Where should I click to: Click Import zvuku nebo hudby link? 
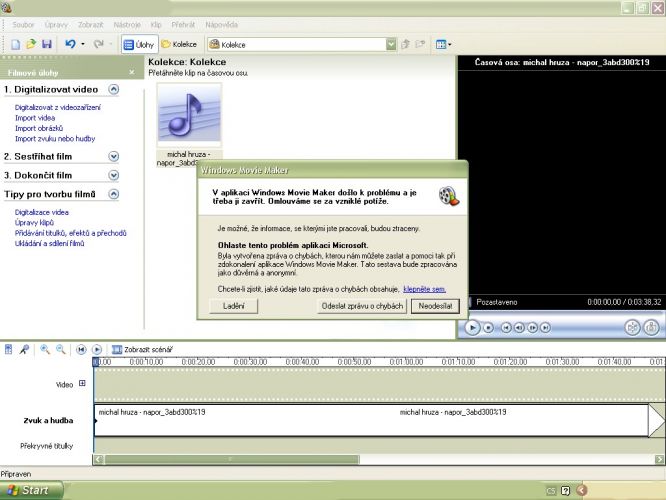click(55, 138)
